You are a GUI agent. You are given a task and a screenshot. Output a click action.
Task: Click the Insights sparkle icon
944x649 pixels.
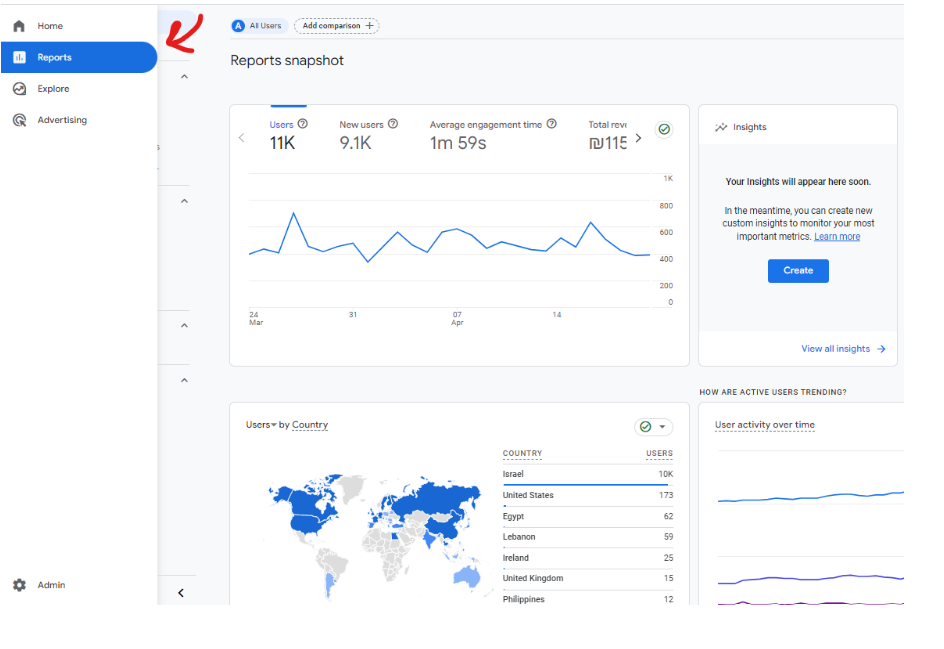coord(721,127)
